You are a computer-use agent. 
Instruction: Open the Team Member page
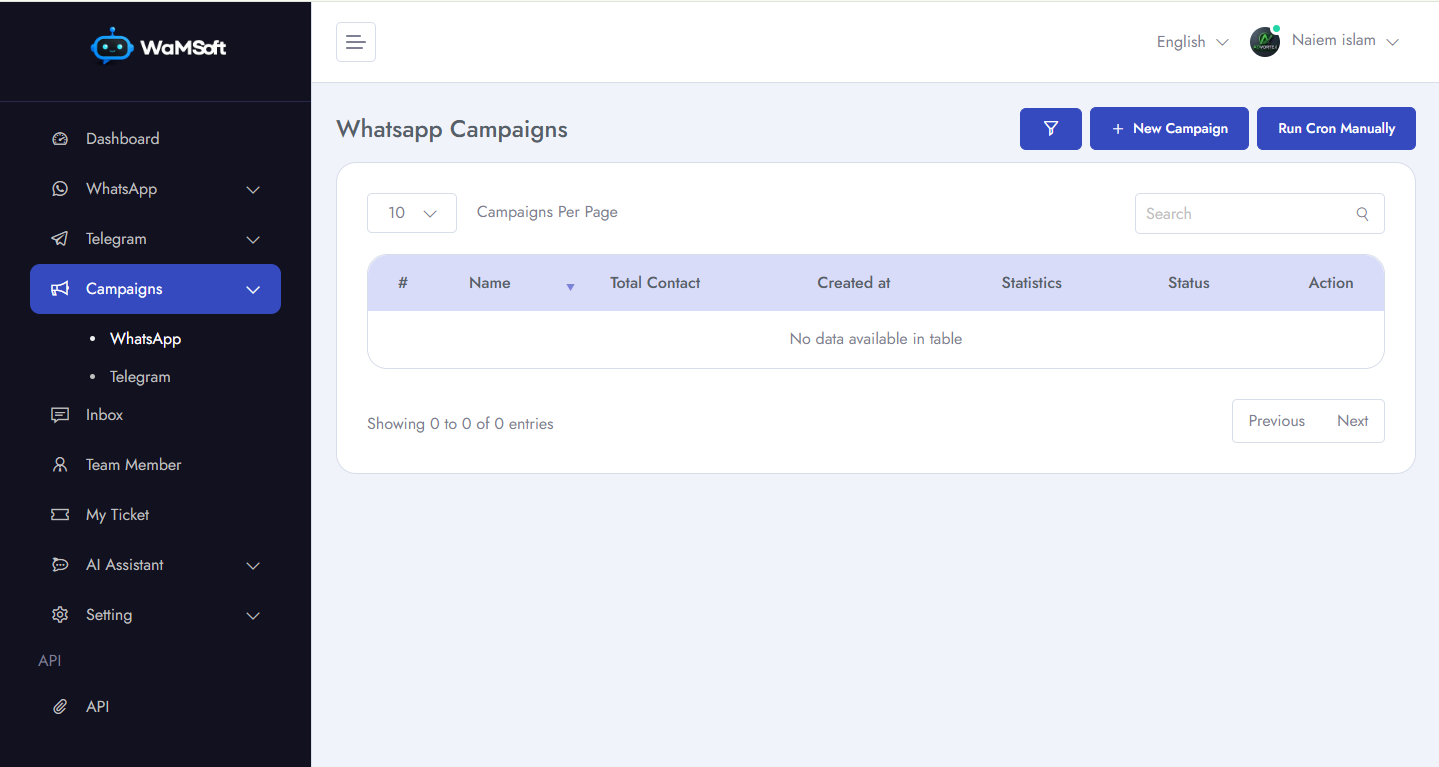pyautogui.click(x=155, y=465)
